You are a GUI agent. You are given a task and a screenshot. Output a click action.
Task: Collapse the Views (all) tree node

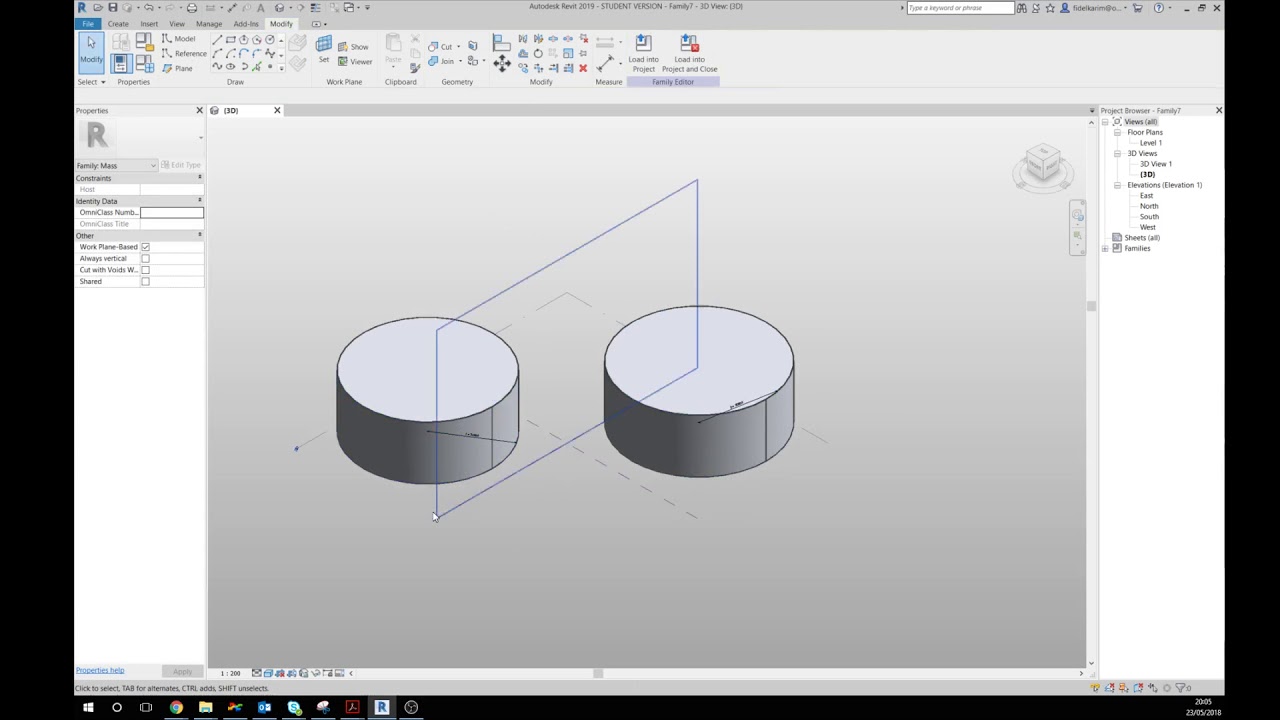click(1106, 122)
